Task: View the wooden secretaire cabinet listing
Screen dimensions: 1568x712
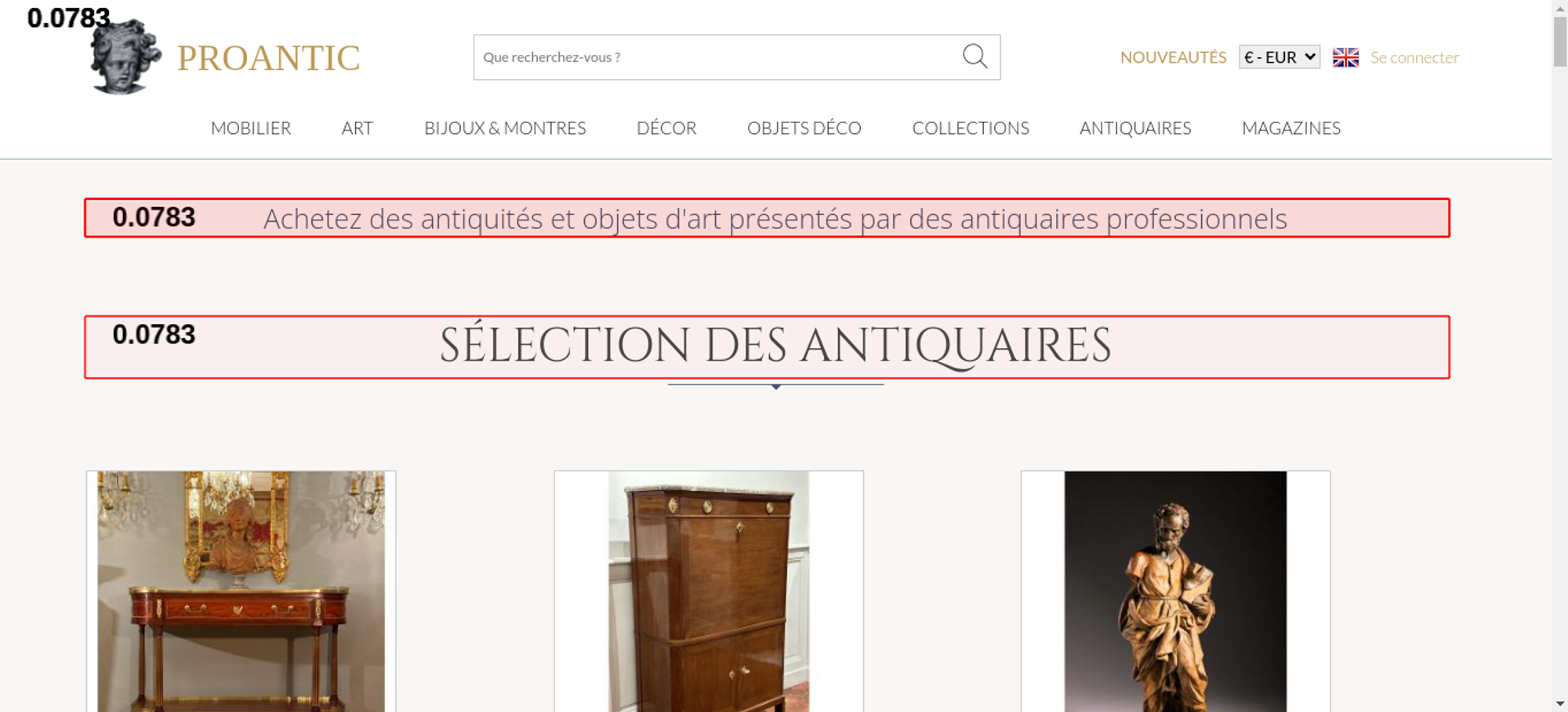Action: 709,591
